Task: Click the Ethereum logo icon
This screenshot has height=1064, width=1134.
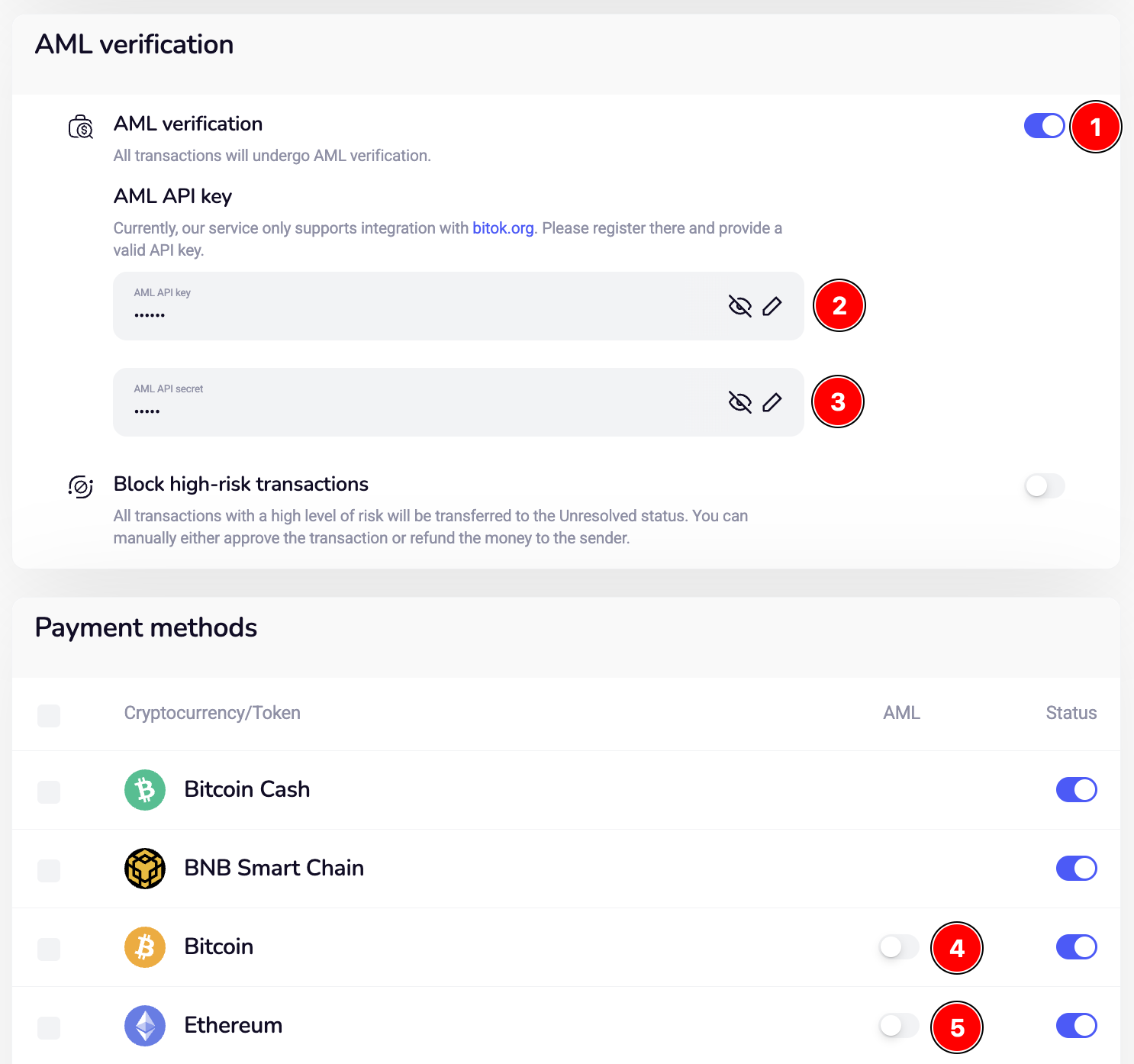Action: point(145,1026)
